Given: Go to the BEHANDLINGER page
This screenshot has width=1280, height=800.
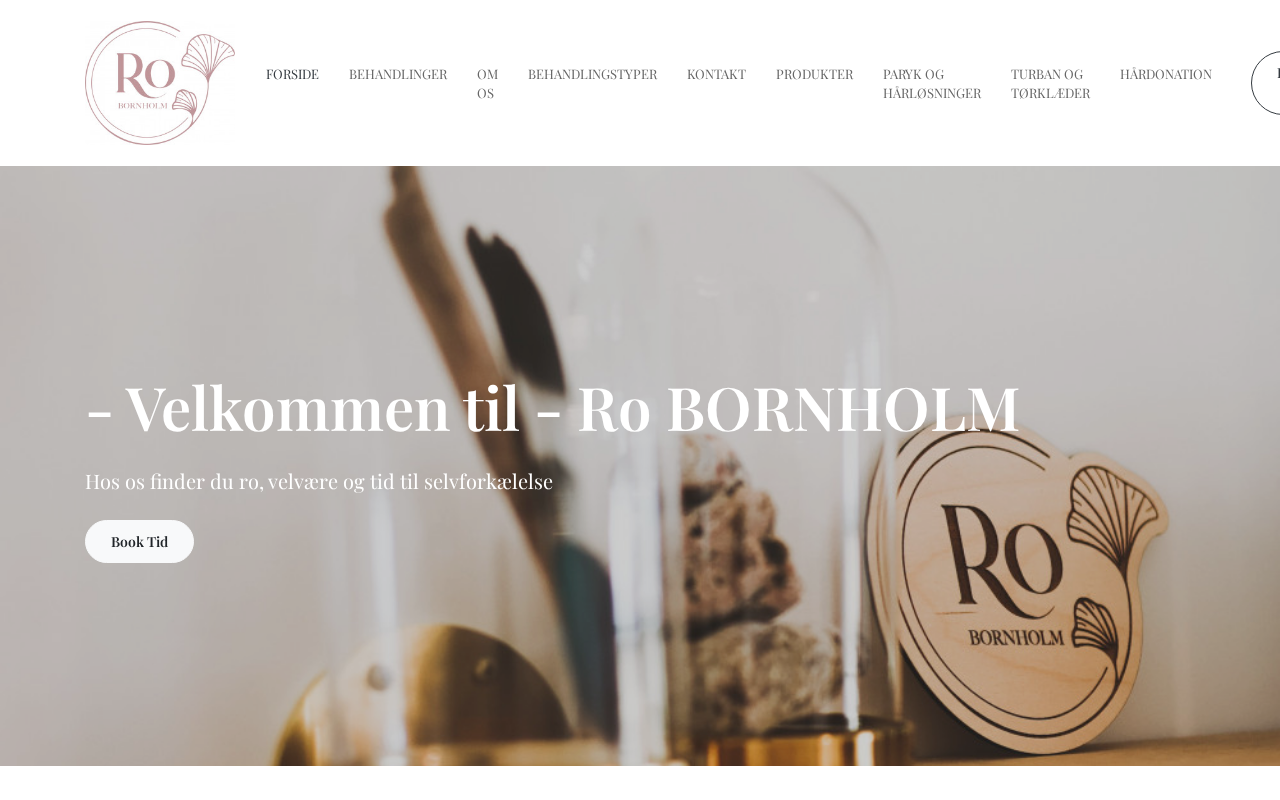Looking at the screenshot, I should tap(398, 74).
